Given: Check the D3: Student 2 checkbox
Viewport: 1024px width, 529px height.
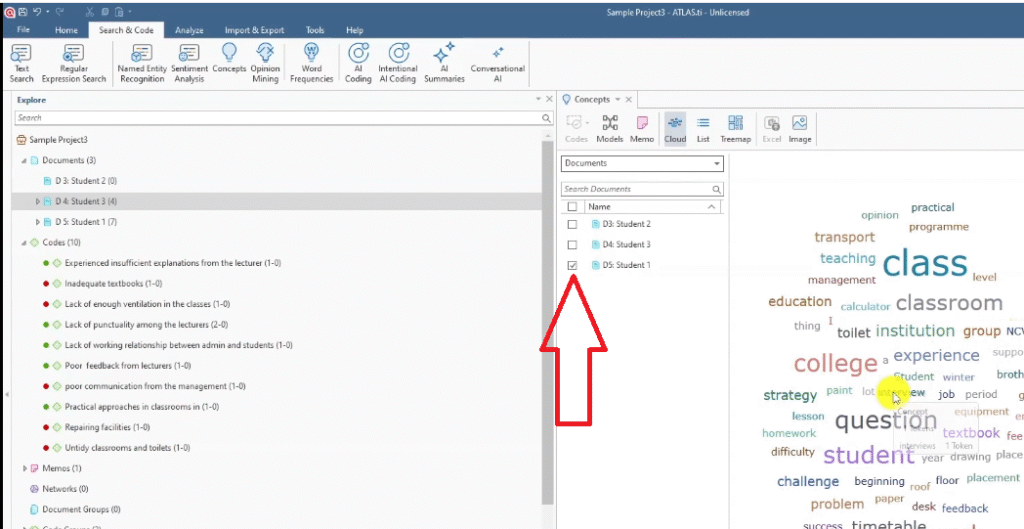Looking at the screenshot, I should 572,224.
